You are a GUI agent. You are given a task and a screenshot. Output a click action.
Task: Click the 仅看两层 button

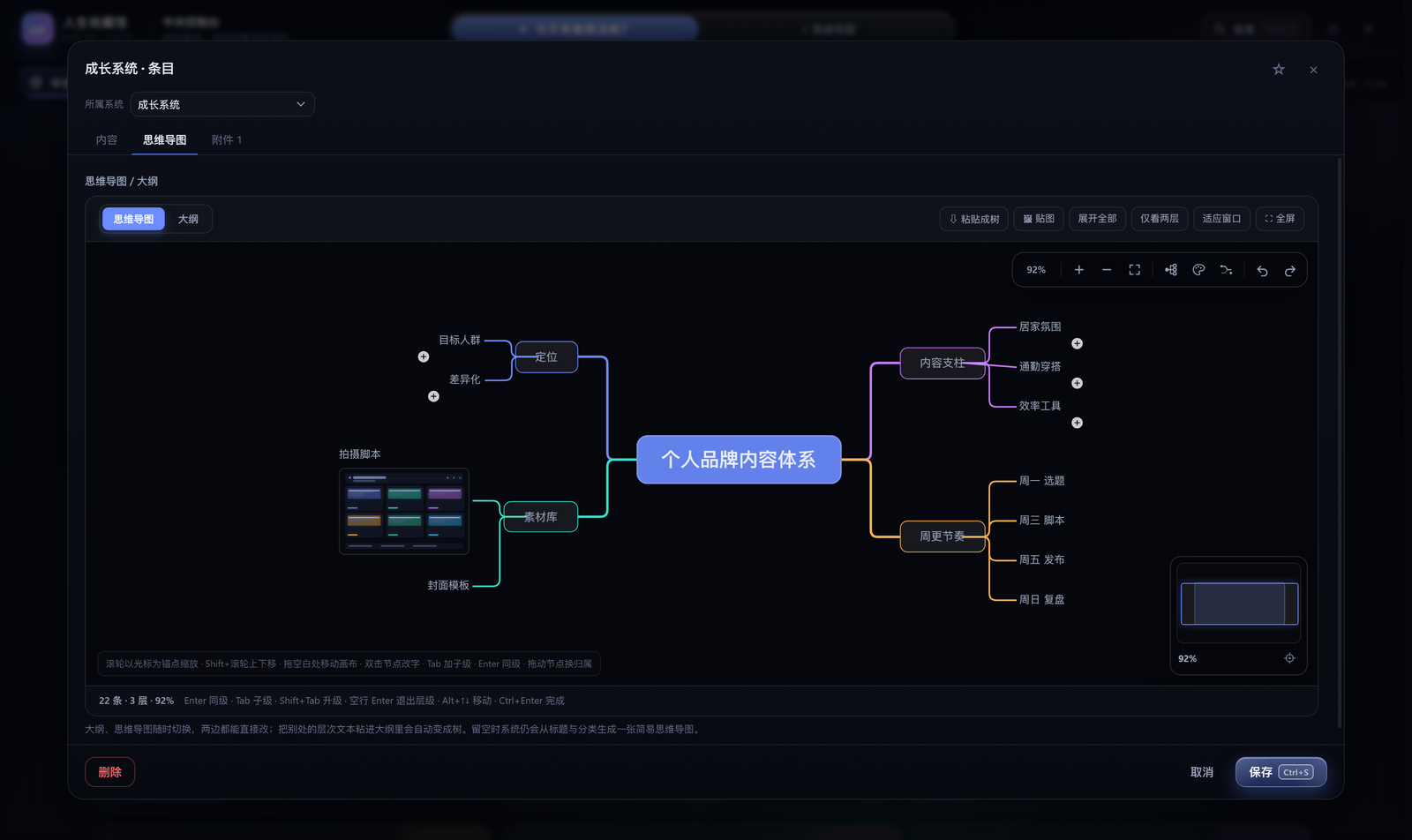[1160, 219]
